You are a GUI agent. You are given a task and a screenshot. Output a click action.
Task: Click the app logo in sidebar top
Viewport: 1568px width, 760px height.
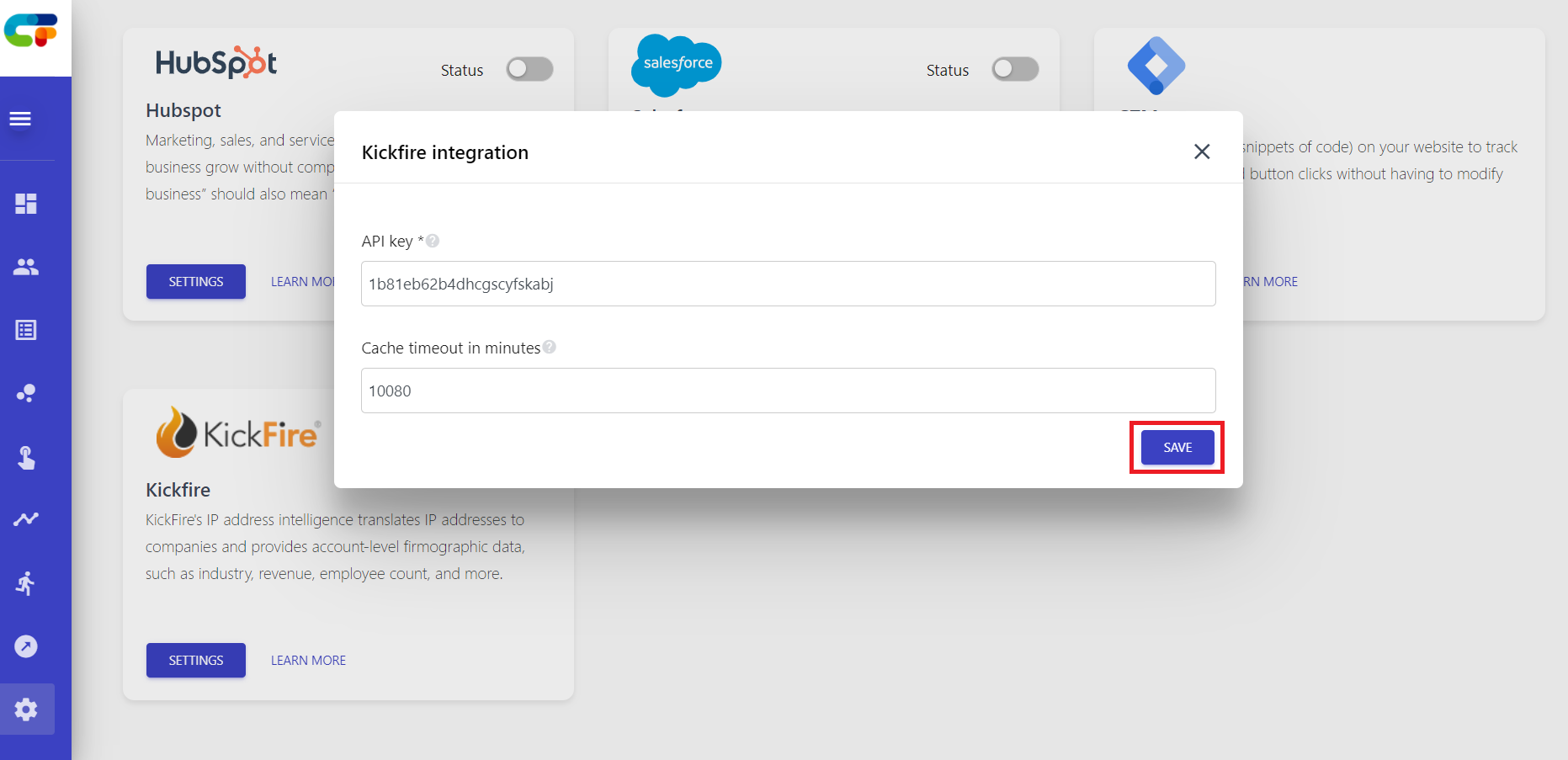31,30
